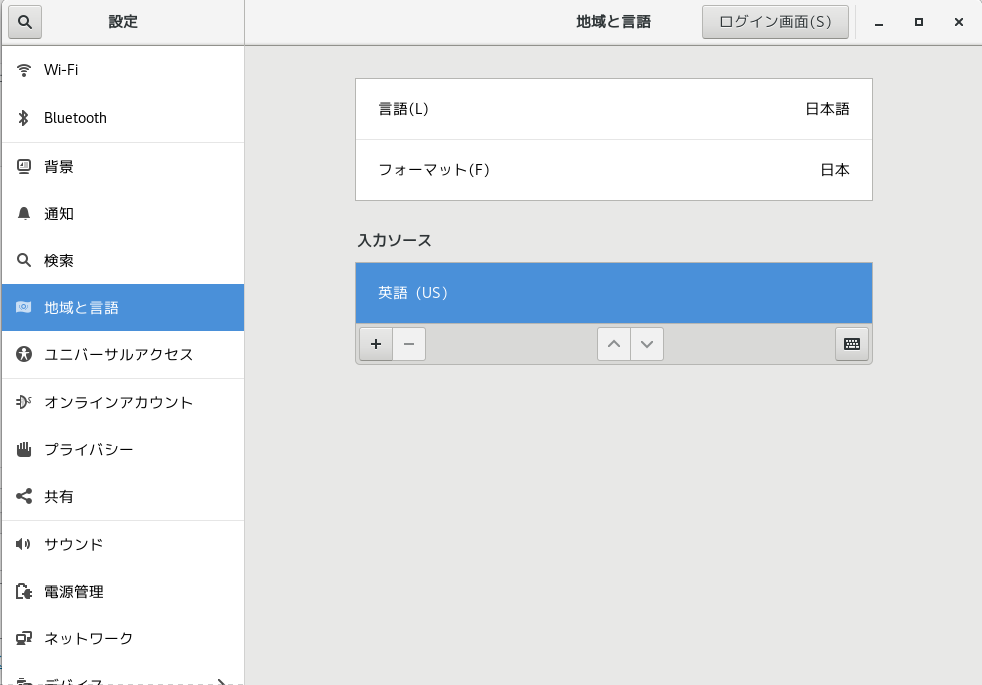Open サウンド sound settings

(123, 544)
